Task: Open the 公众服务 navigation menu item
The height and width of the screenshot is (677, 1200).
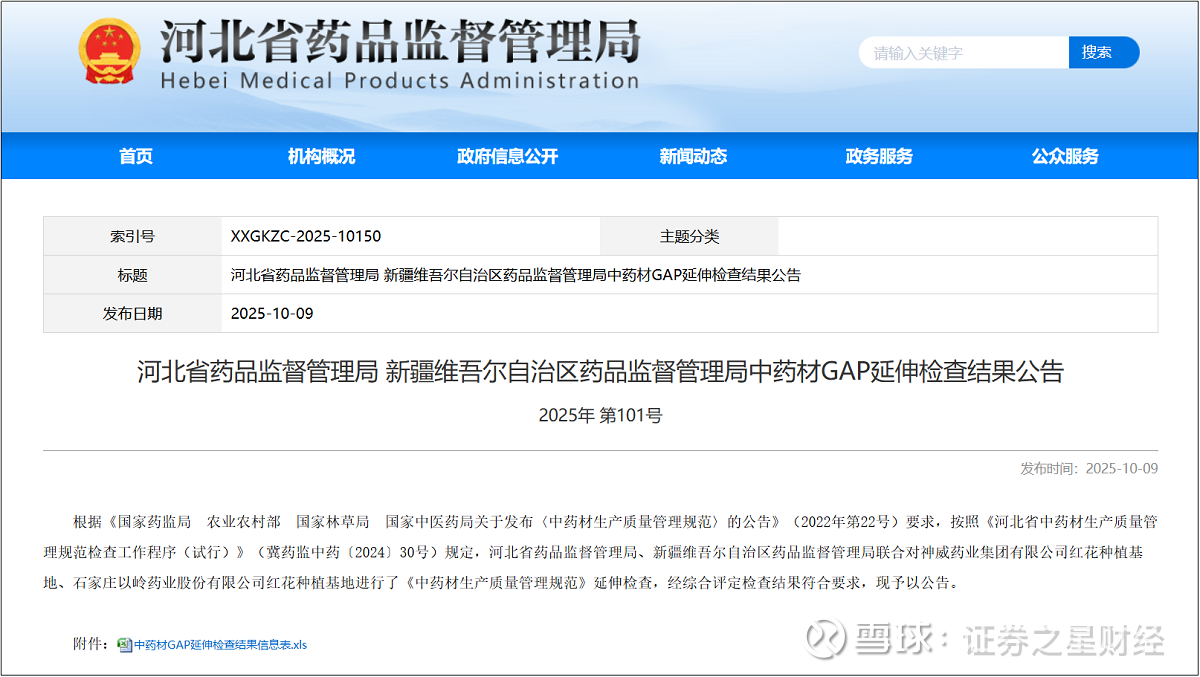Action: (x=1065, y=156)
